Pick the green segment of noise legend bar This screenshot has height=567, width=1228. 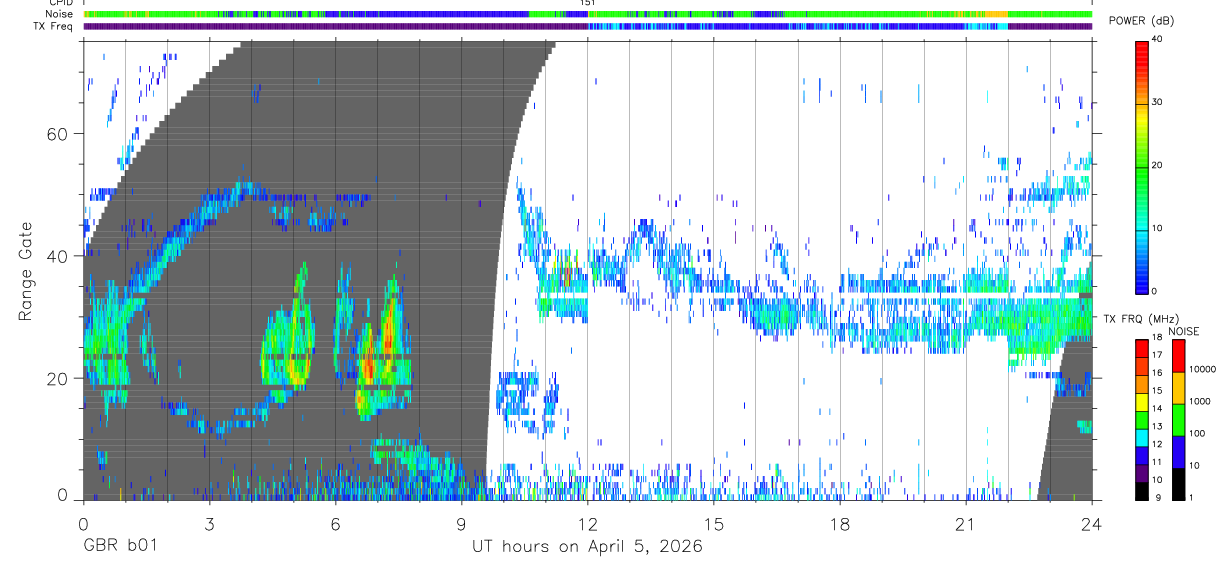coord(1178,420)
